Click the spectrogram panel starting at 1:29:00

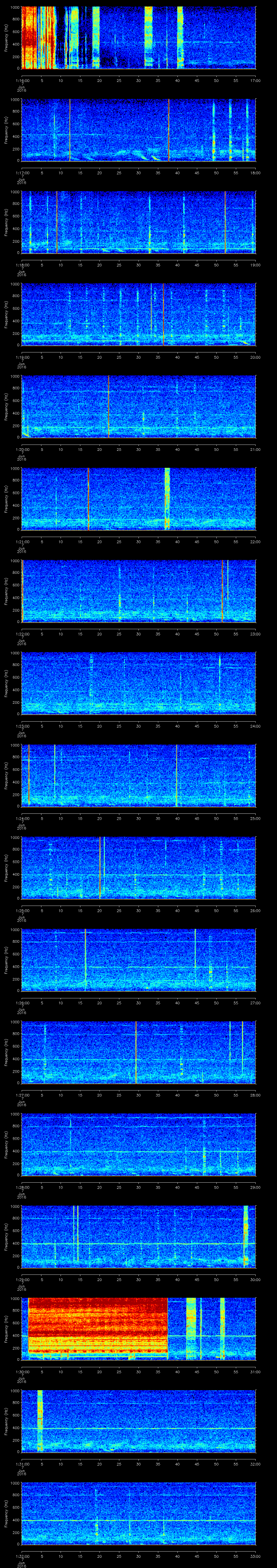[138, 1237]
